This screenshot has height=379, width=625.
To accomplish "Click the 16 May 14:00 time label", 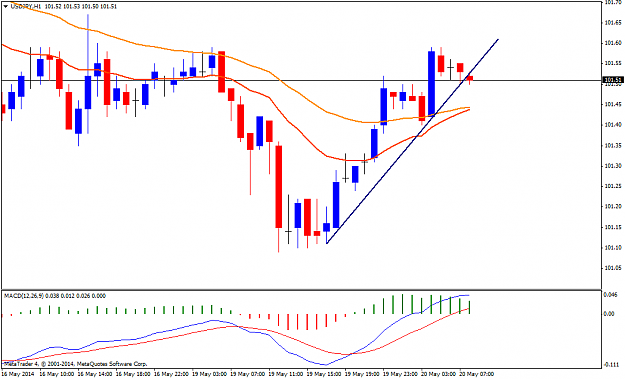I will (x=94, y=374).
